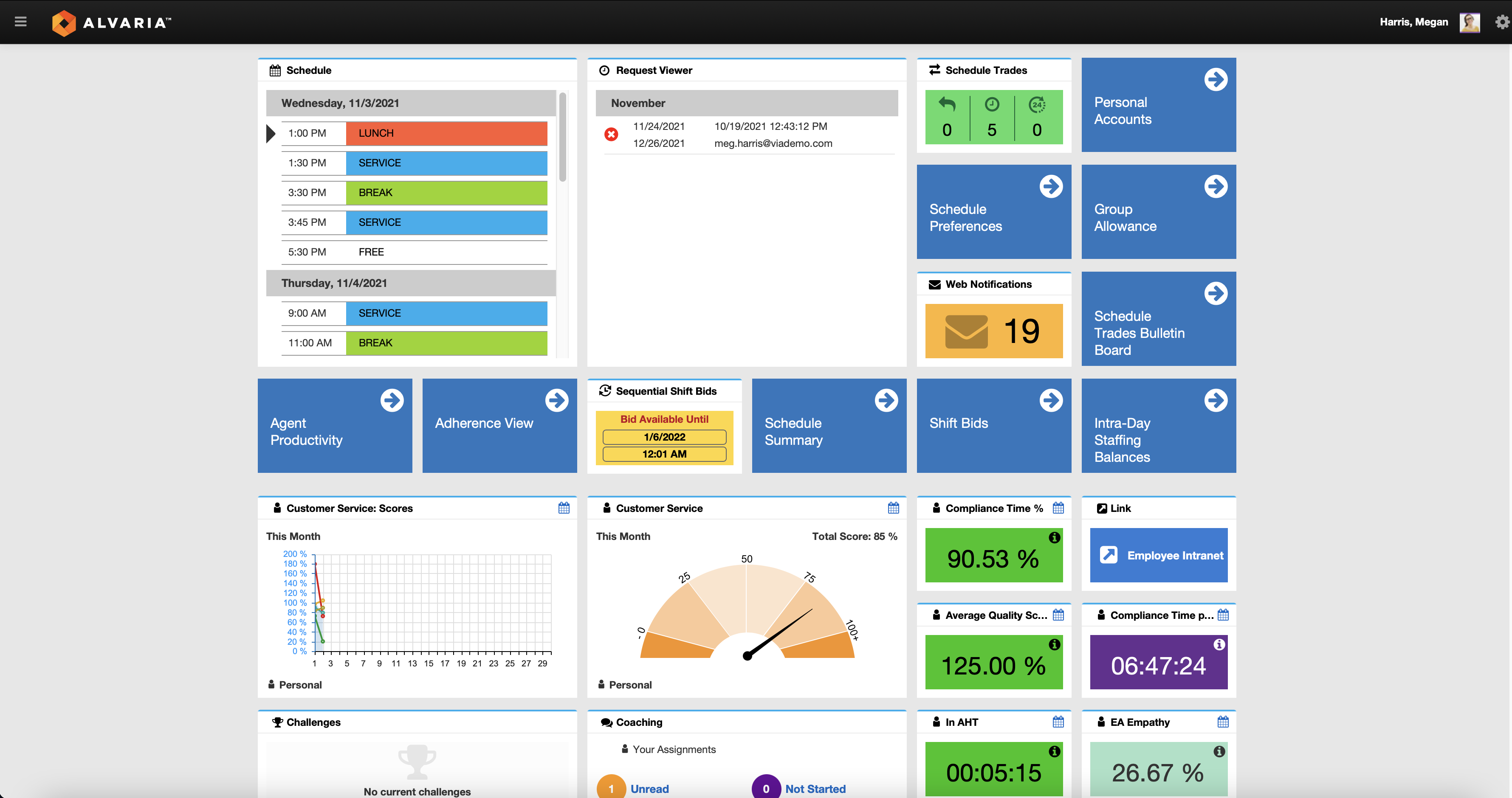The width and height of the screenshot is (1512, 798).
Task: Open the calendar picker on In AHT widget
Action: [1057, 722]
